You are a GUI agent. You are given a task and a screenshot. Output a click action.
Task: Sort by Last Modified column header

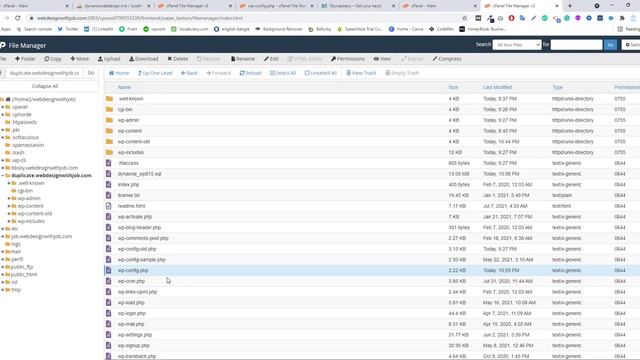497,87
